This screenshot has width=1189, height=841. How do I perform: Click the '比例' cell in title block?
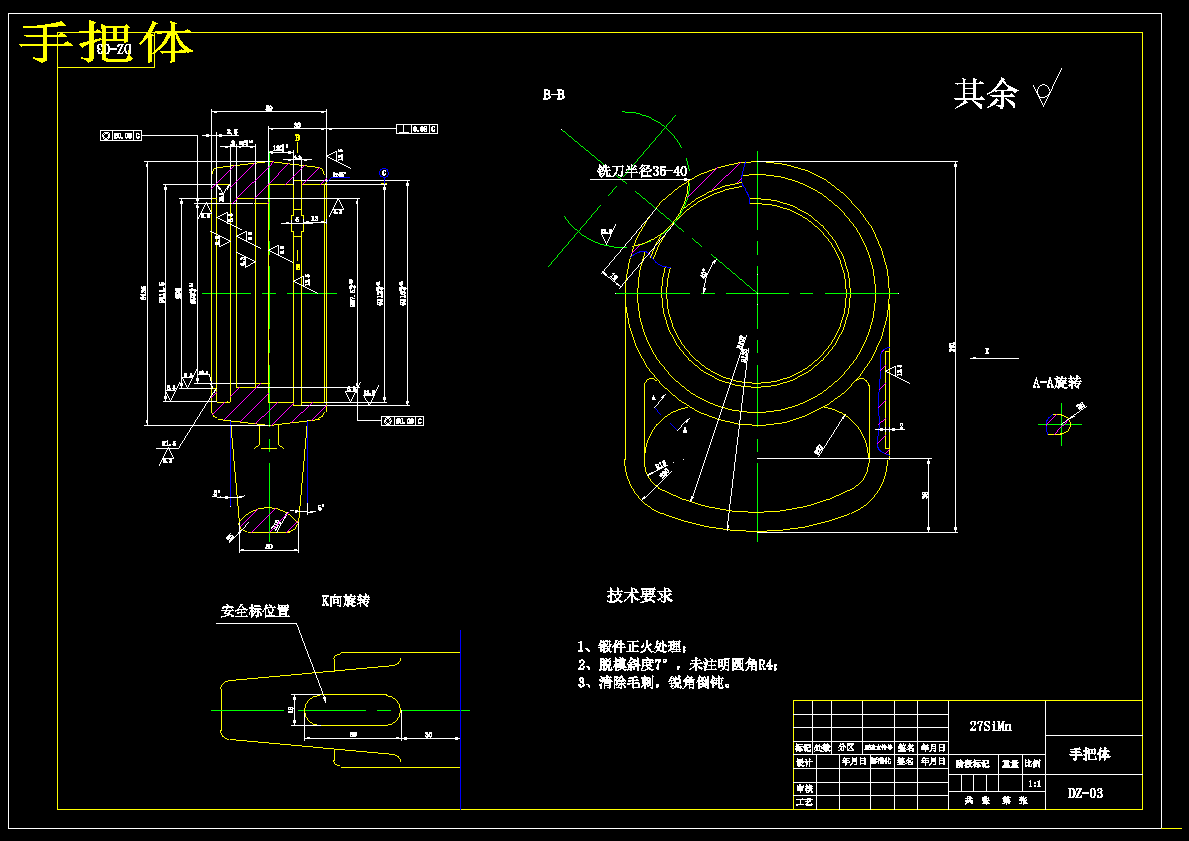coord(1034,764)
